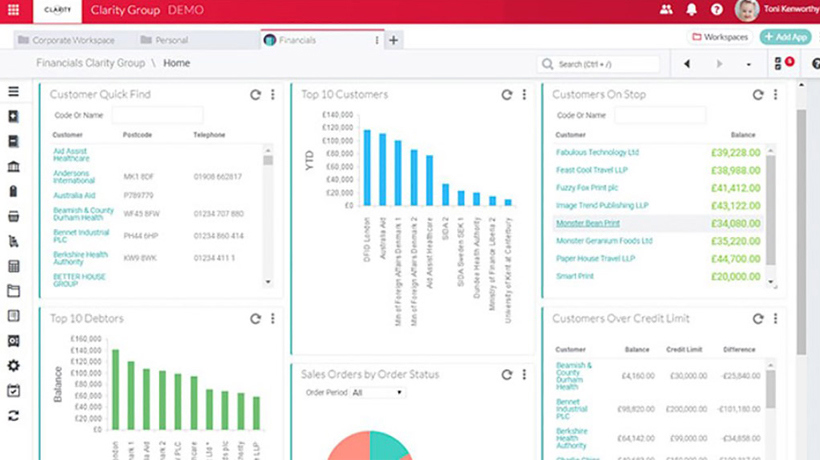Open the calculator sidebar icon

[14, 266]
